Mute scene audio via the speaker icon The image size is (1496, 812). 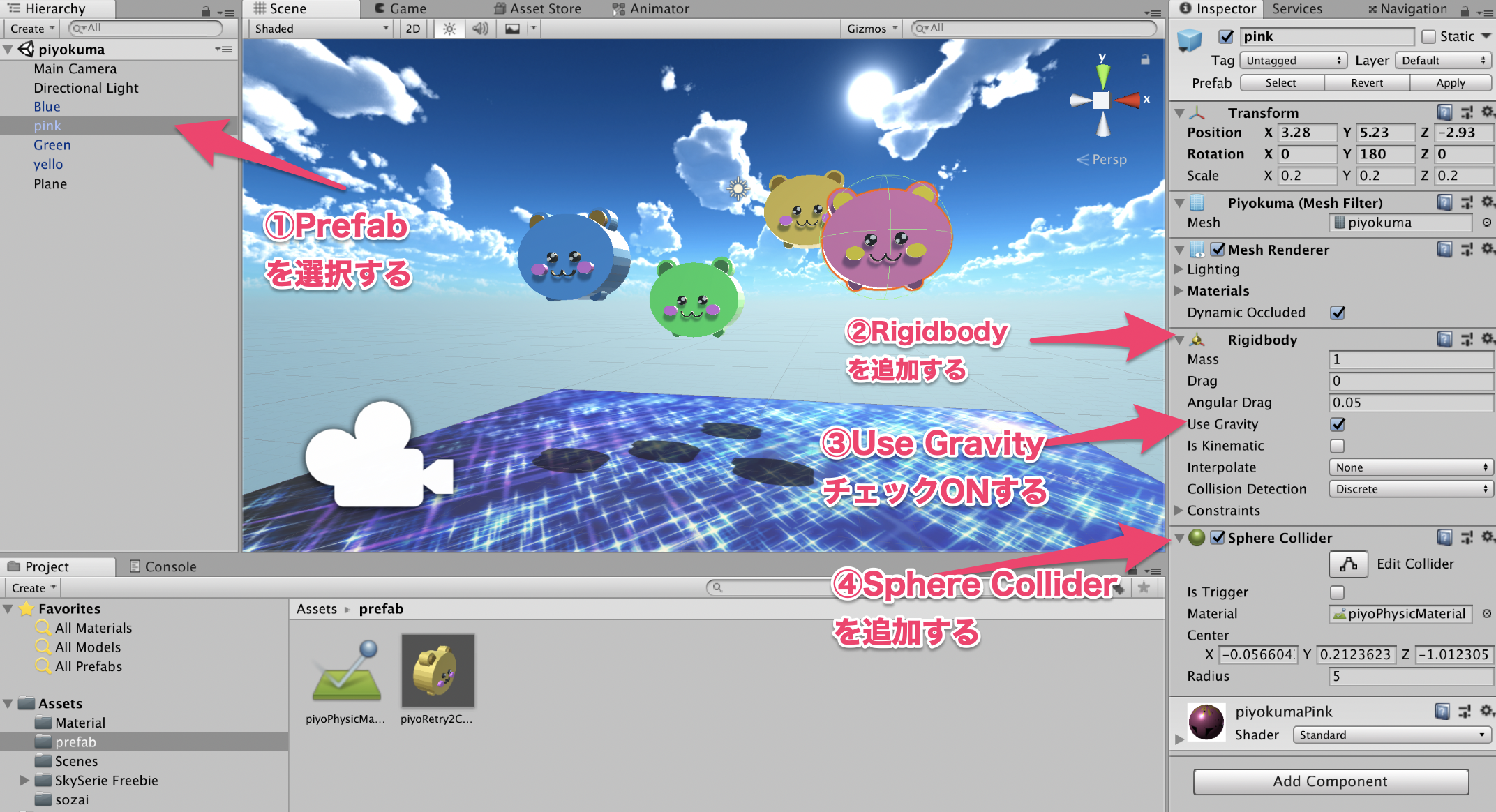click(479, 29)
